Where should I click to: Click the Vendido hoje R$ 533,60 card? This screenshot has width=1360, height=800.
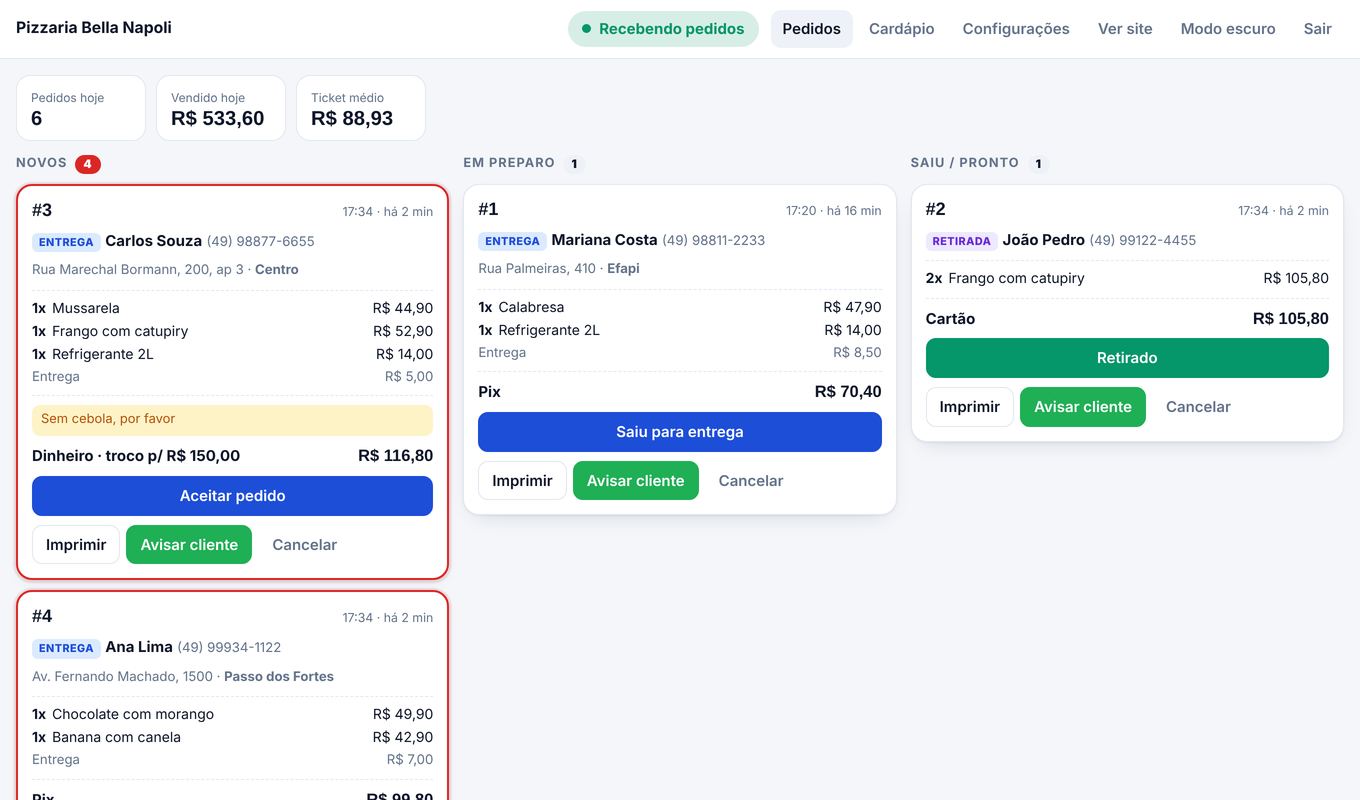coord(221,108)
